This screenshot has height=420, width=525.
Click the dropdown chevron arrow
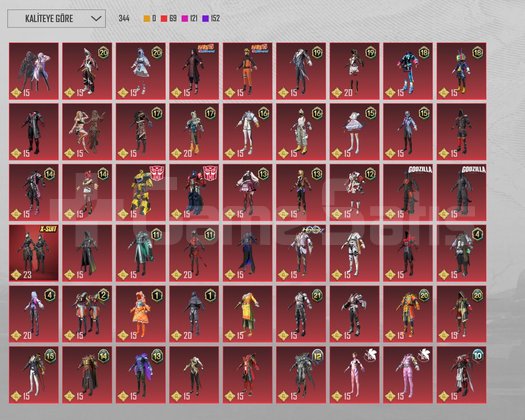tap(96, 18)
